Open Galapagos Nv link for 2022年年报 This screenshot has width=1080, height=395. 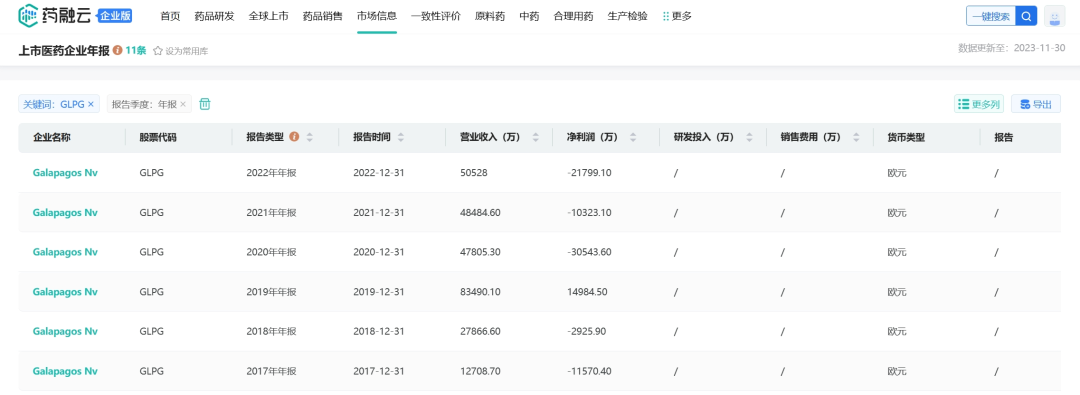click(x=65, y=172)
